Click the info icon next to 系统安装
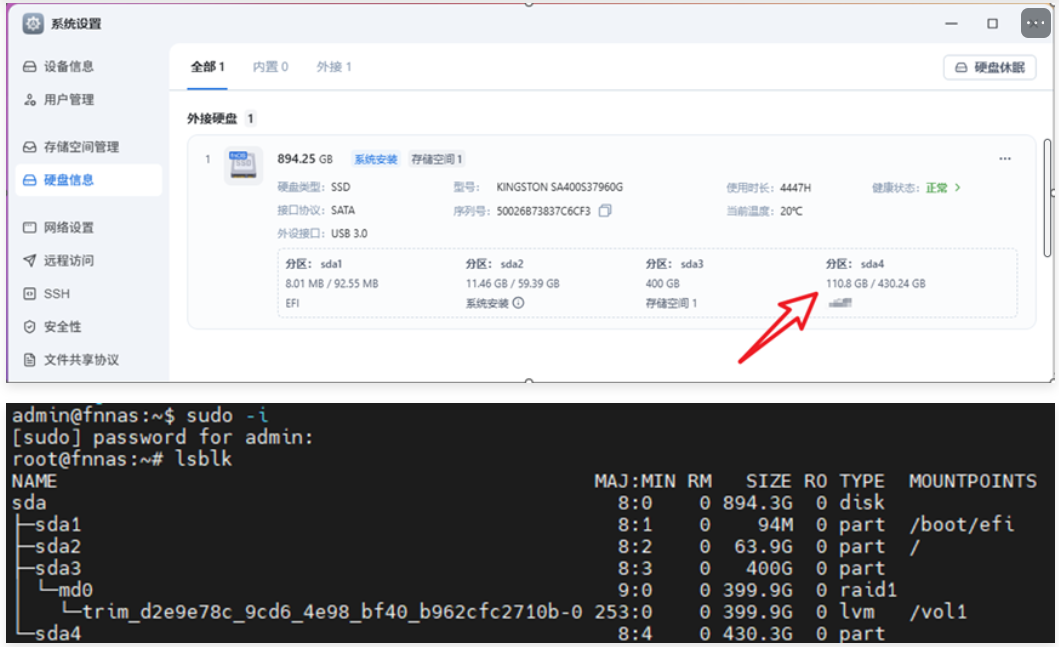 pyautogui.click(x=518, y=303)
